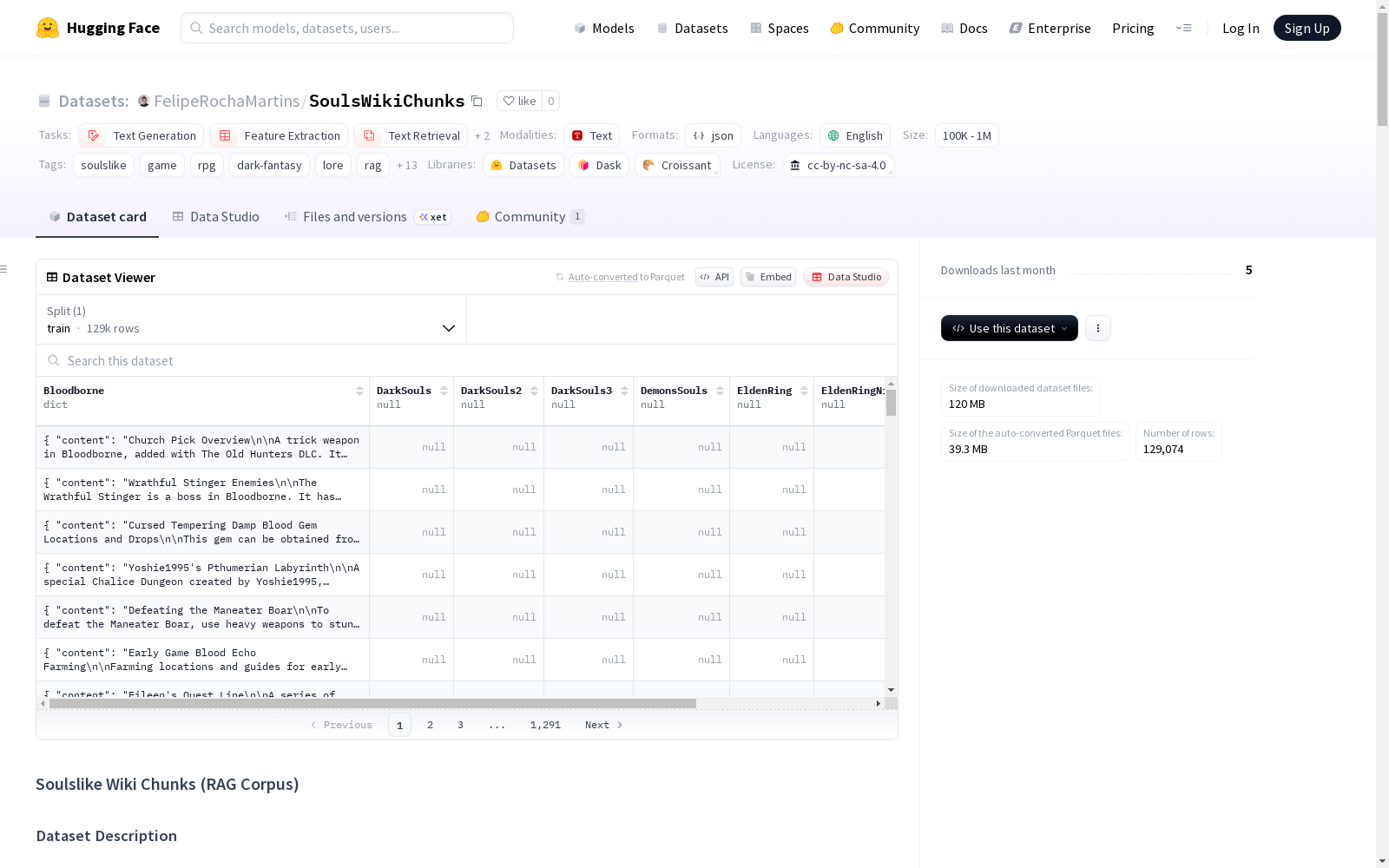The width and height of the screenshot is (1389, 868).
Task: Open Spaces in the top navigation
Action: [780, 28]
